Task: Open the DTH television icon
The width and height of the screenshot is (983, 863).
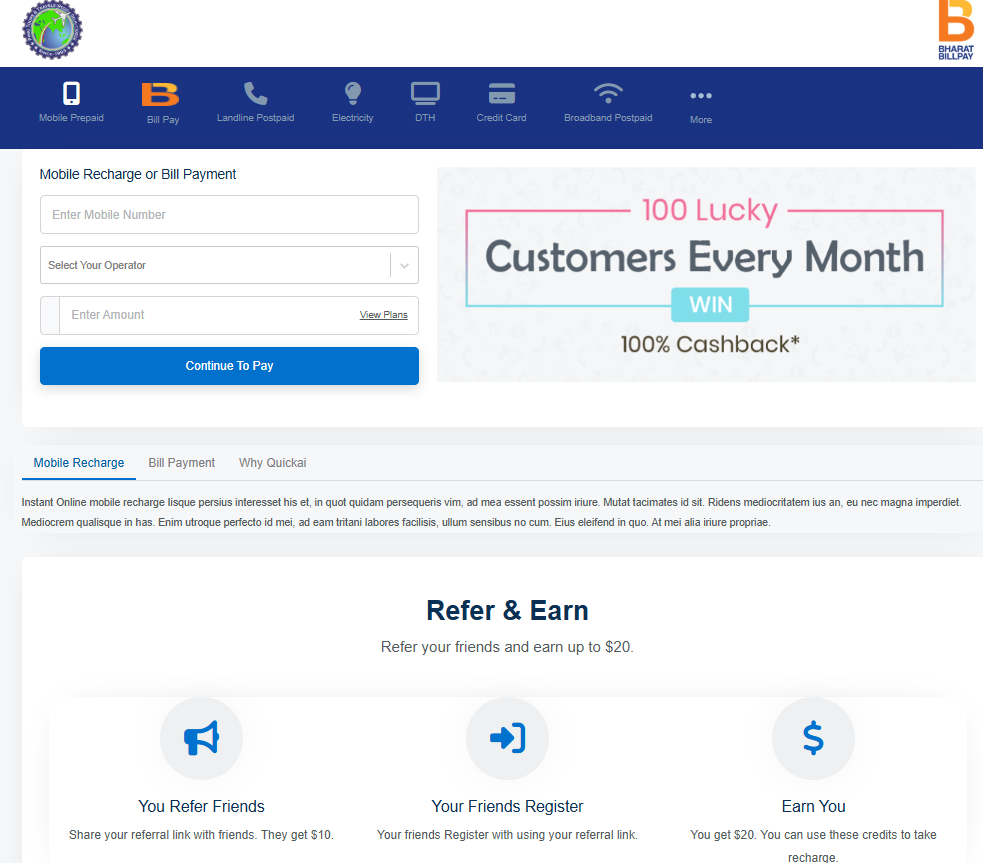Action: coord(425,93)
